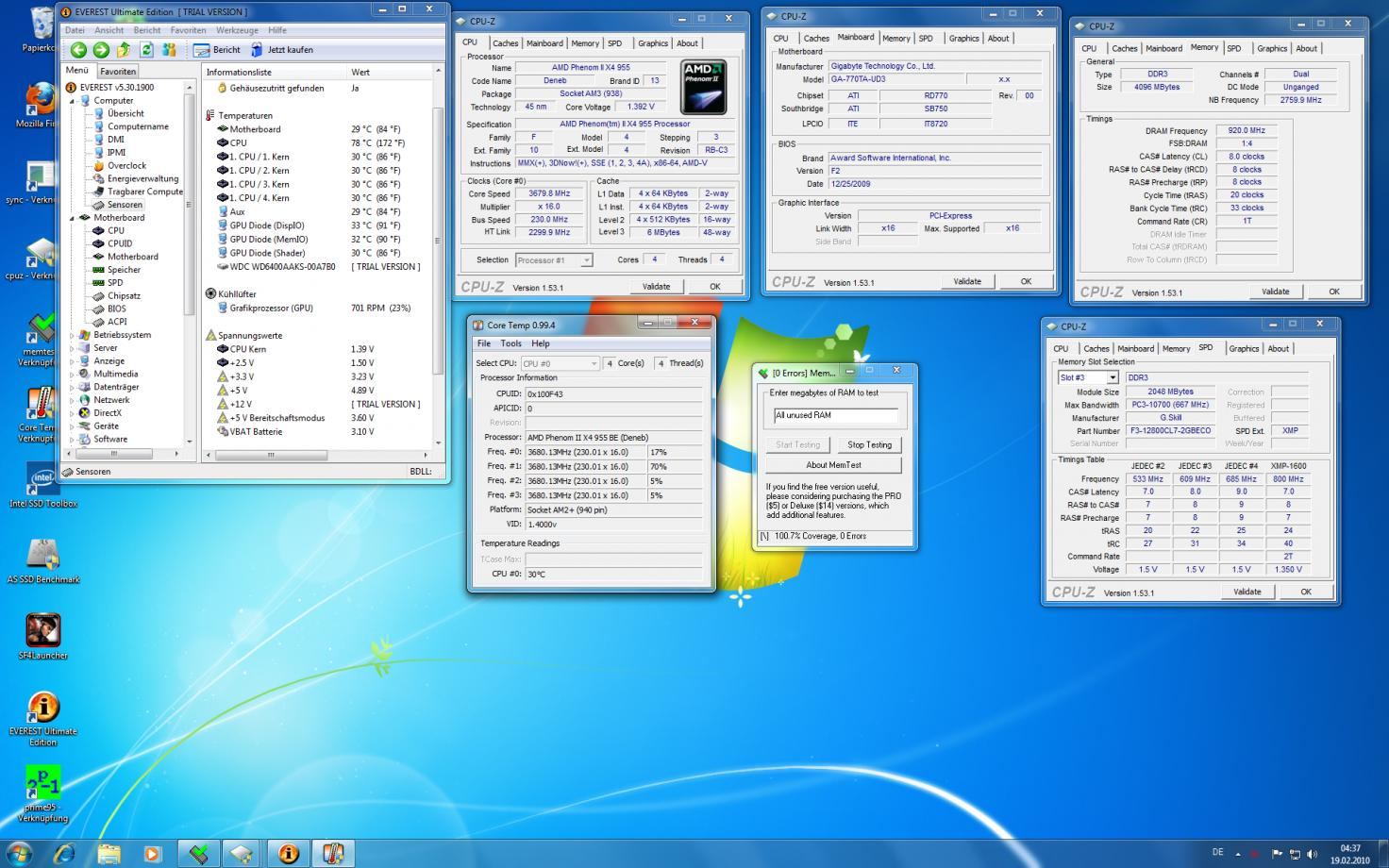Viewport: 1389px width, 868px height.
Task: Click the green Forward arrow in EVEREST toolbar
Action: coord(101,50)
